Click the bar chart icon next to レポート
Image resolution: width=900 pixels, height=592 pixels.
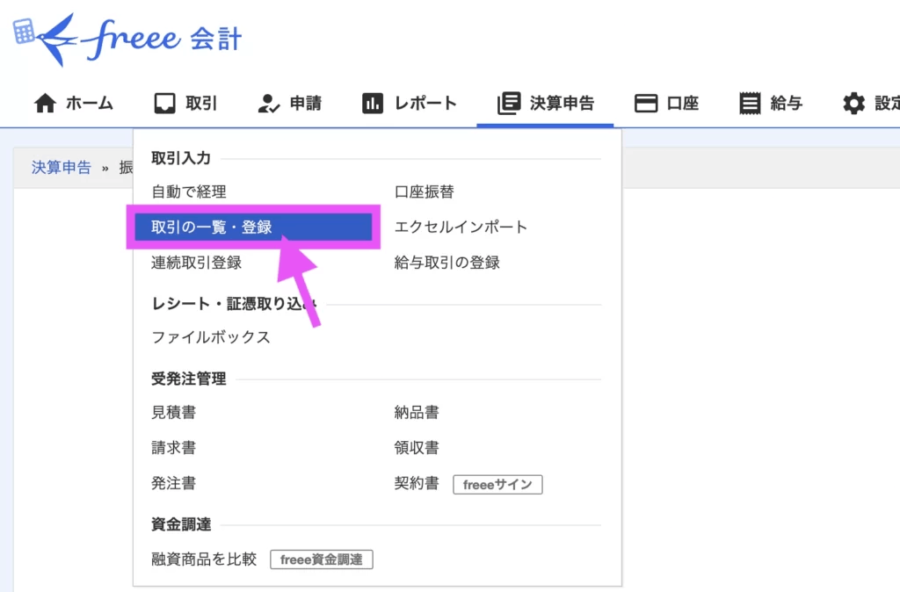tap(373, 103)
